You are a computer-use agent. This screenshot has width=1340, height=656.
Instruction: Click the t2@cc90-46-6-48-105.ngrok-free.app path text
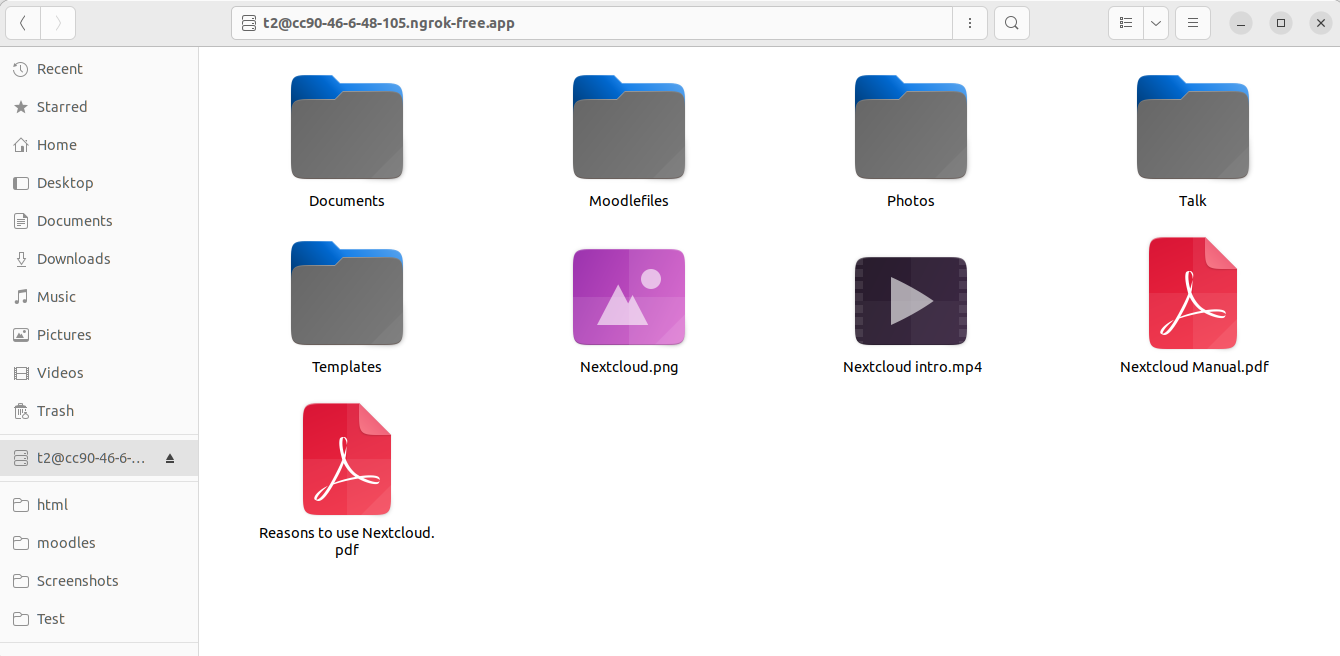click(x=389, y=23)
